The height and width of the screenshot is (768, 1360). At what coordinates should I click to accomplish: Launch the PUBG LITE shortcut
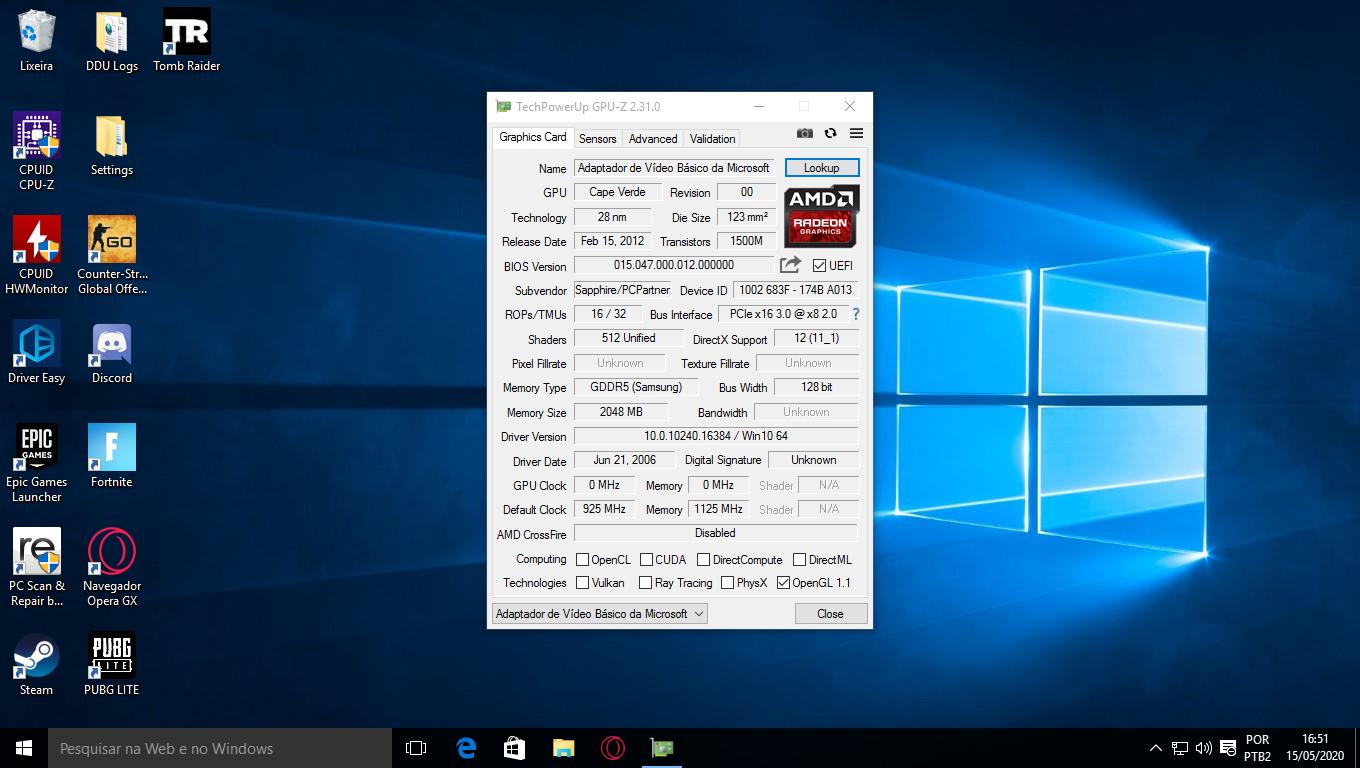point(112,664)
